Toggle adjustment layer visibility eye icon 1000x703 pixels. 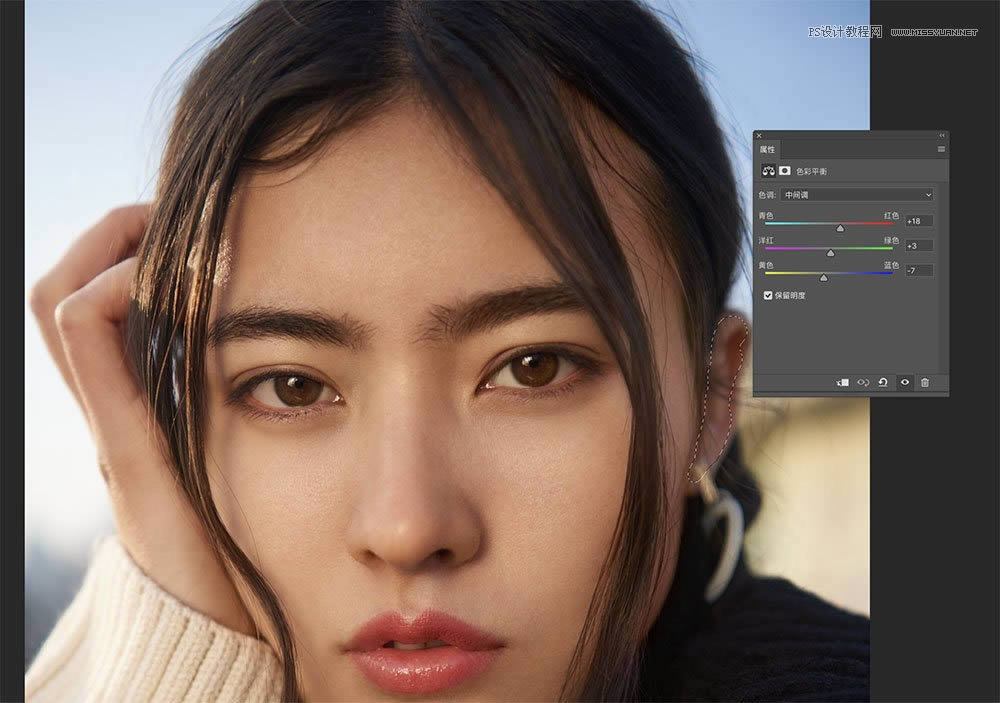click(x=904, y=383)
